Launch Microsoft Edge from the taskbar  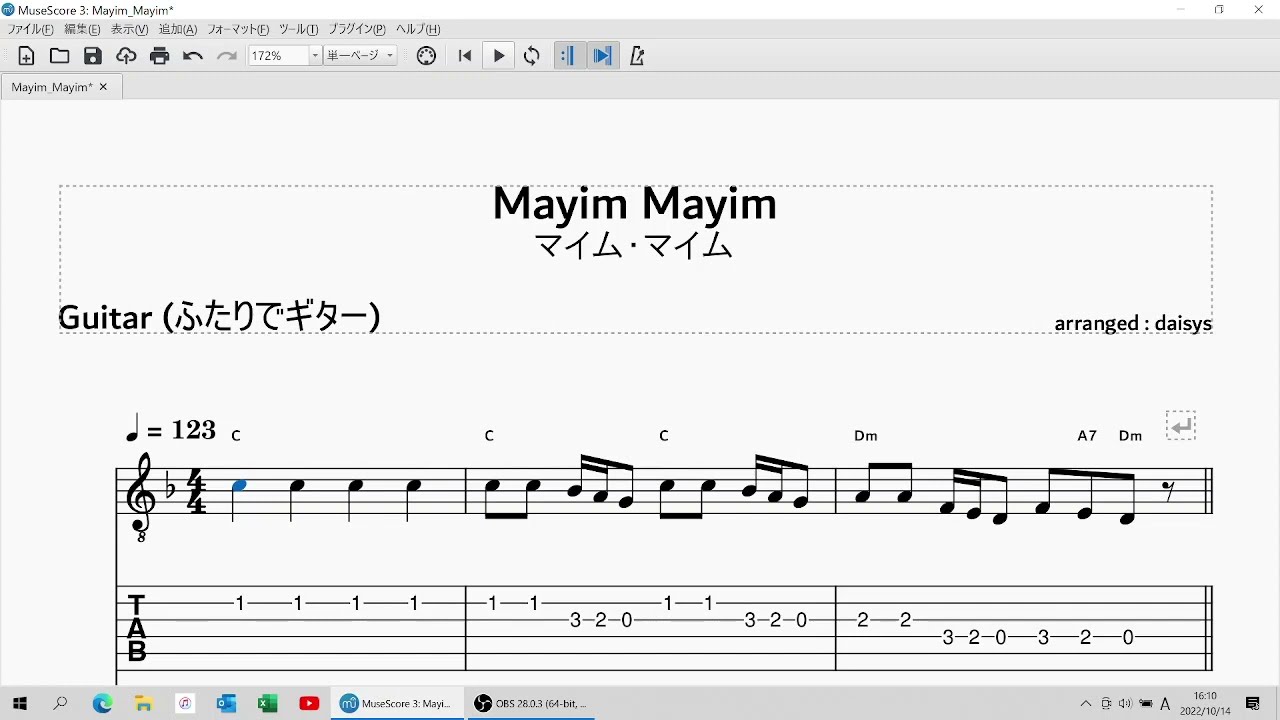[x=103, y=704]
